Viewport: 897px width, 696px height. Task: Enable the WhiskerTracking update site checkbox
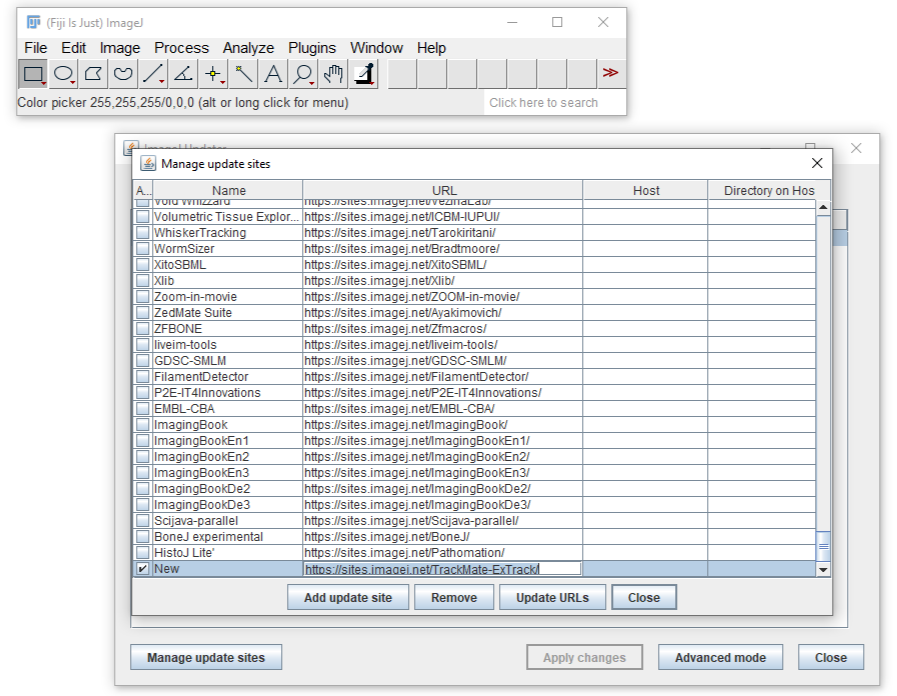[142, 233]
